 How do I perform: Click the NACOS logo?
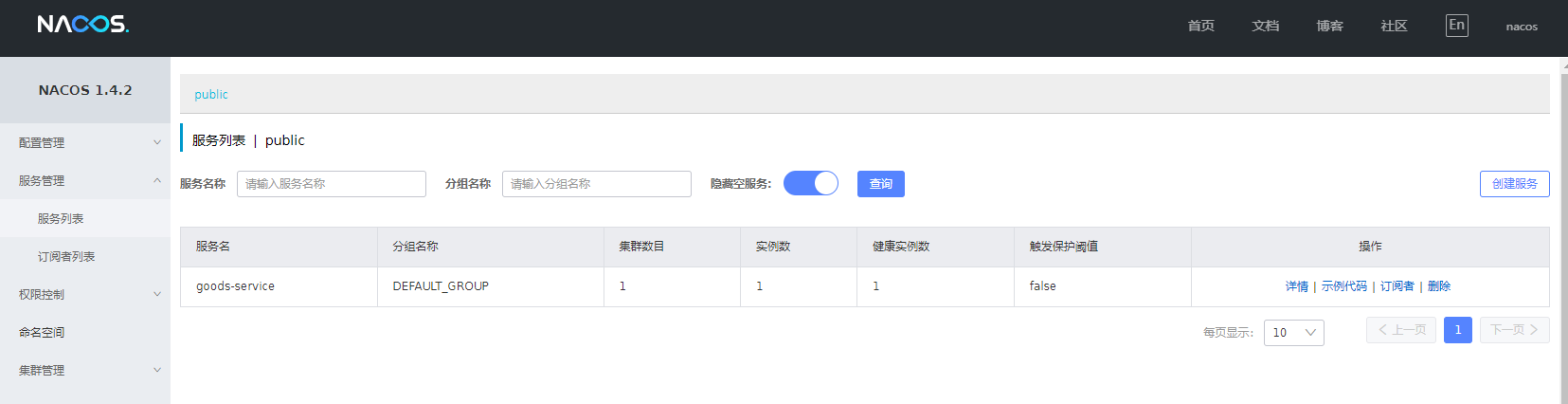tap(83, 24)
